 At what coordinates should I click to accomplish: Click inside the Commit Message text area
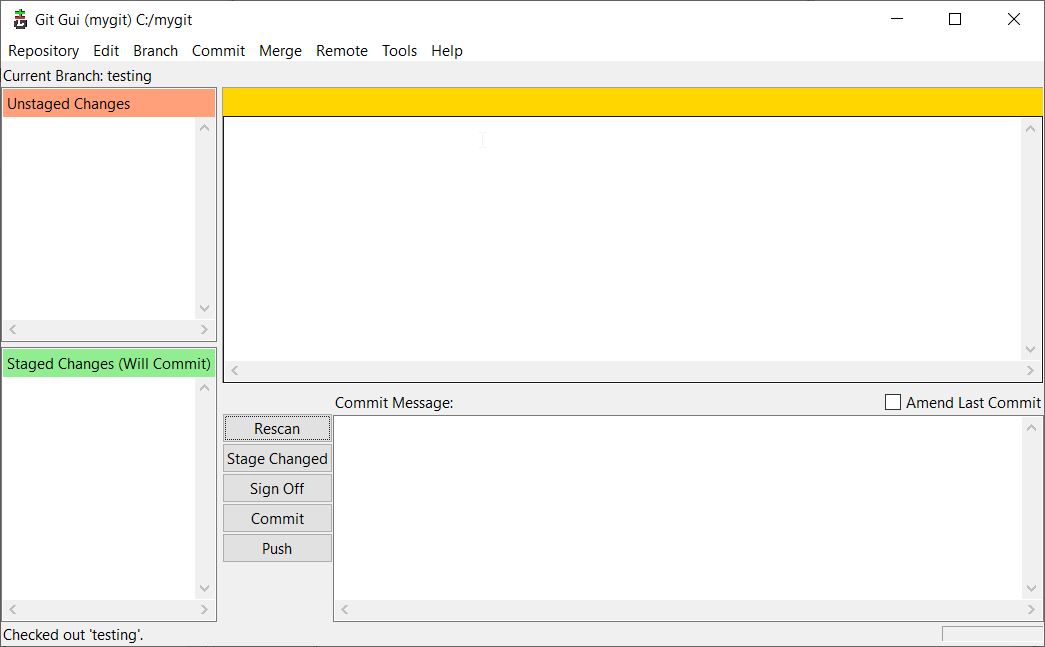pyautogui.click(x=677, y=507)
